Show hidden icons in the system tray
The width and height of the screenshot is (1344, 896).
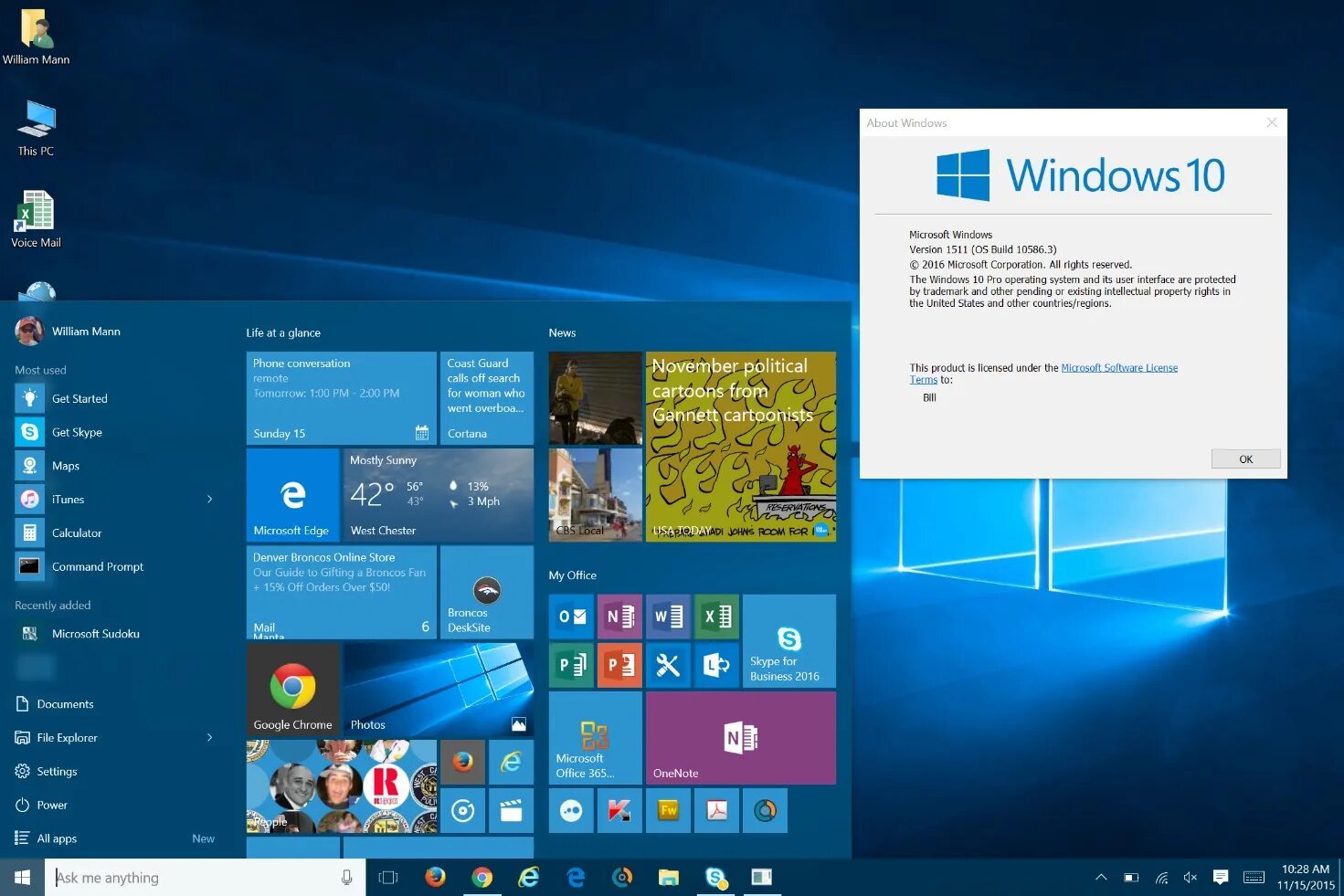pyautogui.click(x=1101, y=877)
